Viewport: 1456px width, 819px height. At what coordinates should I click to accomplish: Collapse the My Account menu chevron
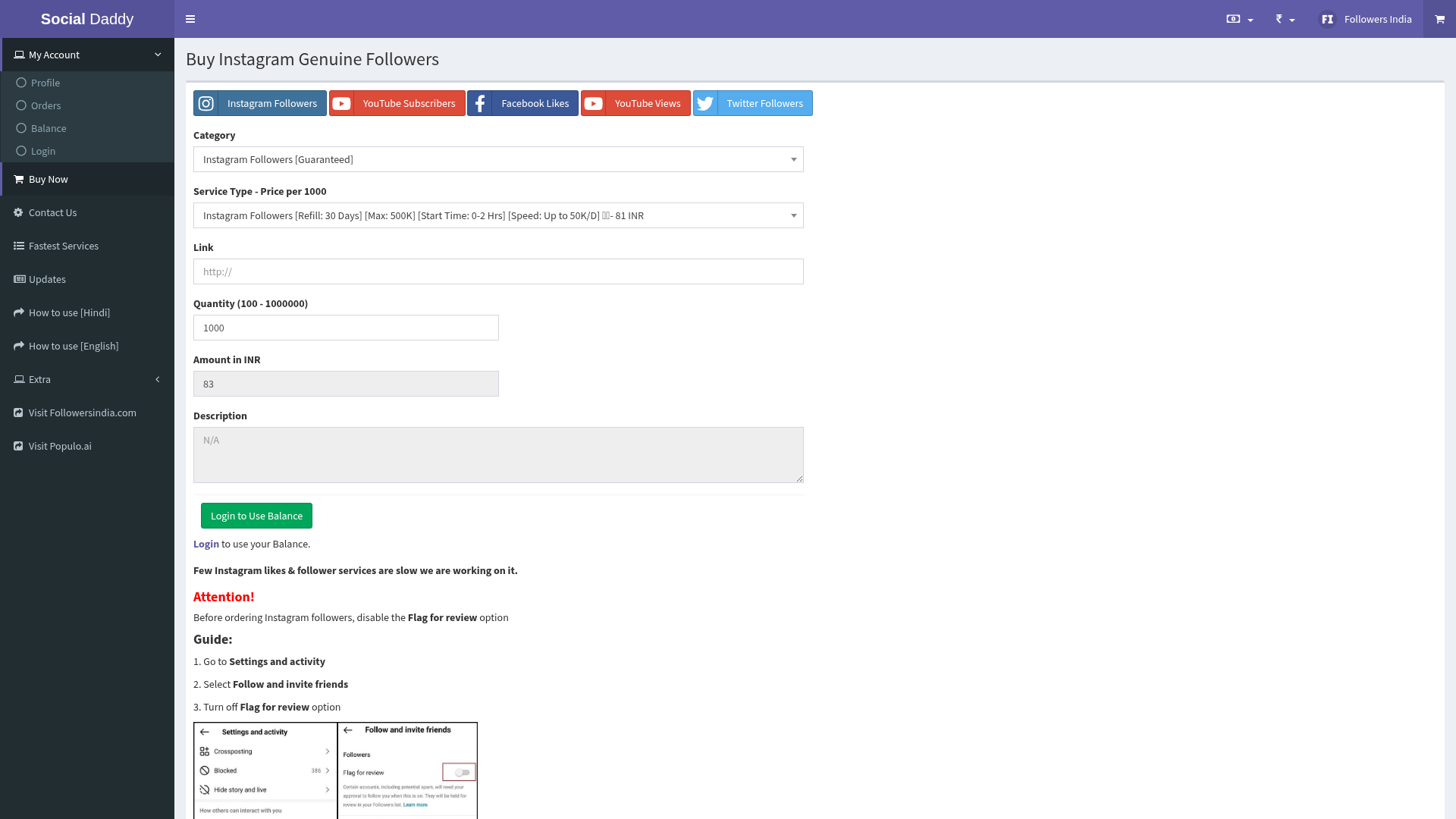(158, 55)
